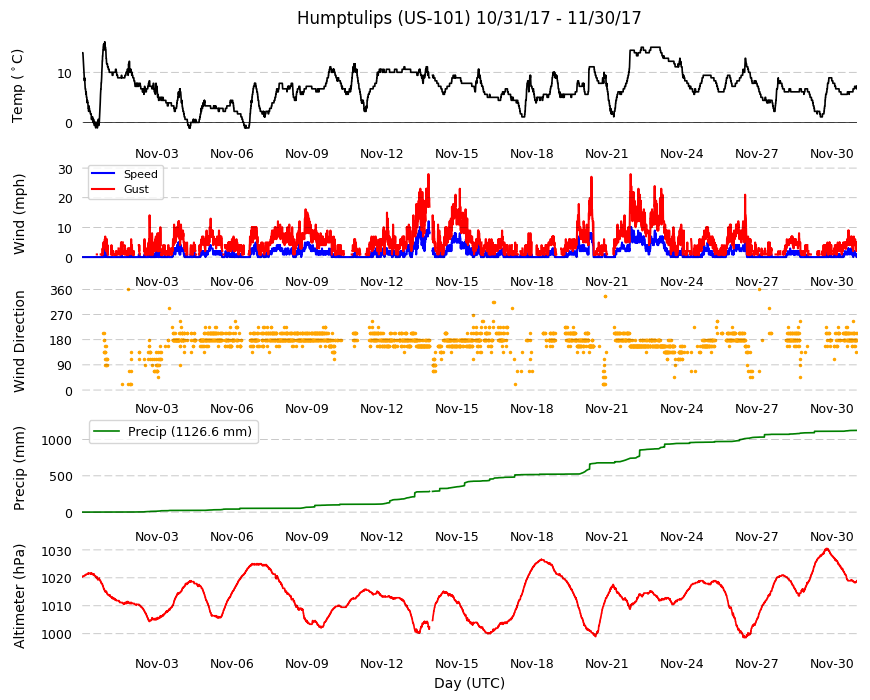Click the Temp (°C) axis label
Viewport: 870px width, 700px height.
click(18, 86)
